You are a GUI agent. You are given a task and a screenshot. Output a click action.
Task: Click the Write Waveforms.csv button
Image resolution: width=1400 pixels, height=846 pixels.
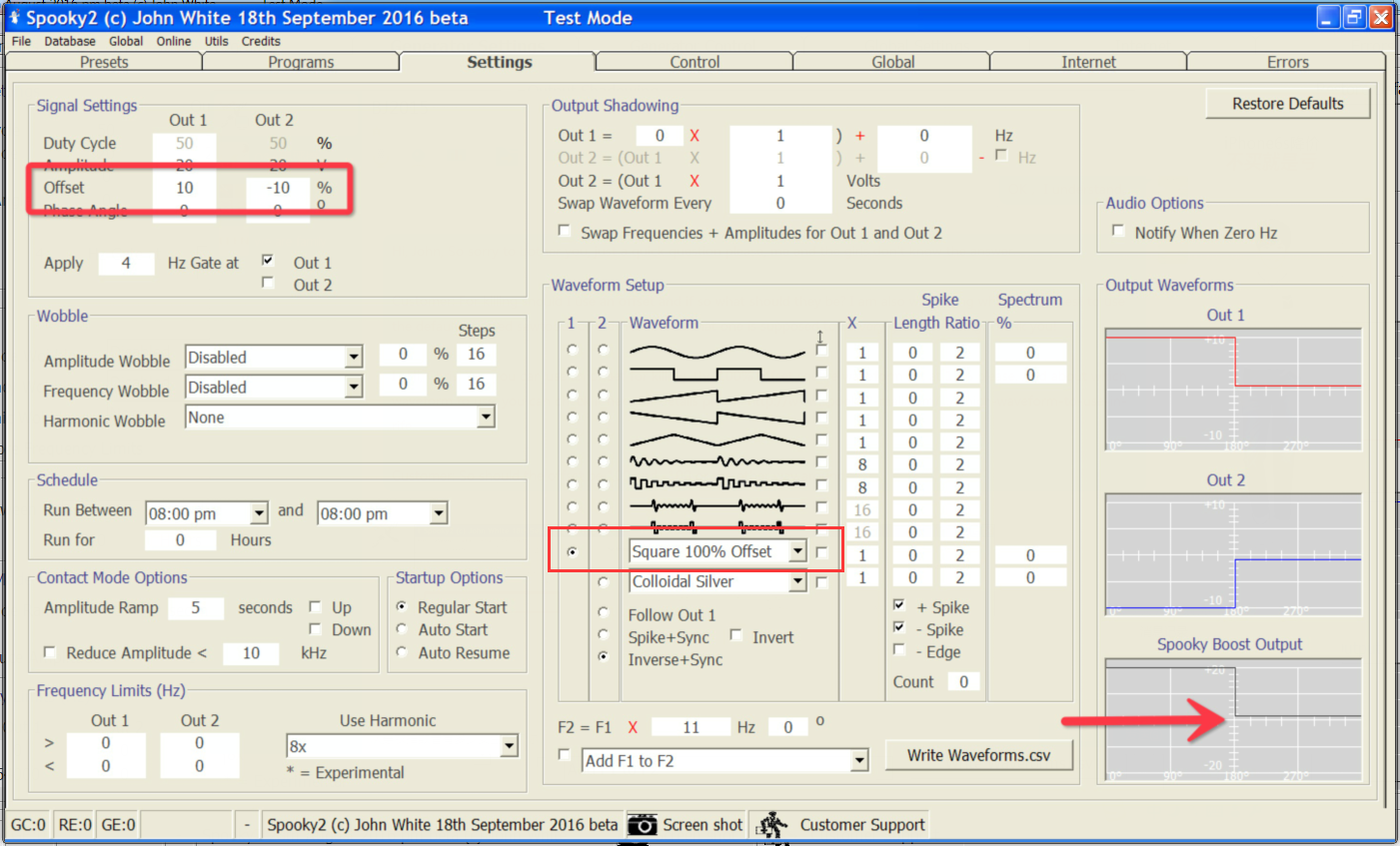(x=978, y=755)
